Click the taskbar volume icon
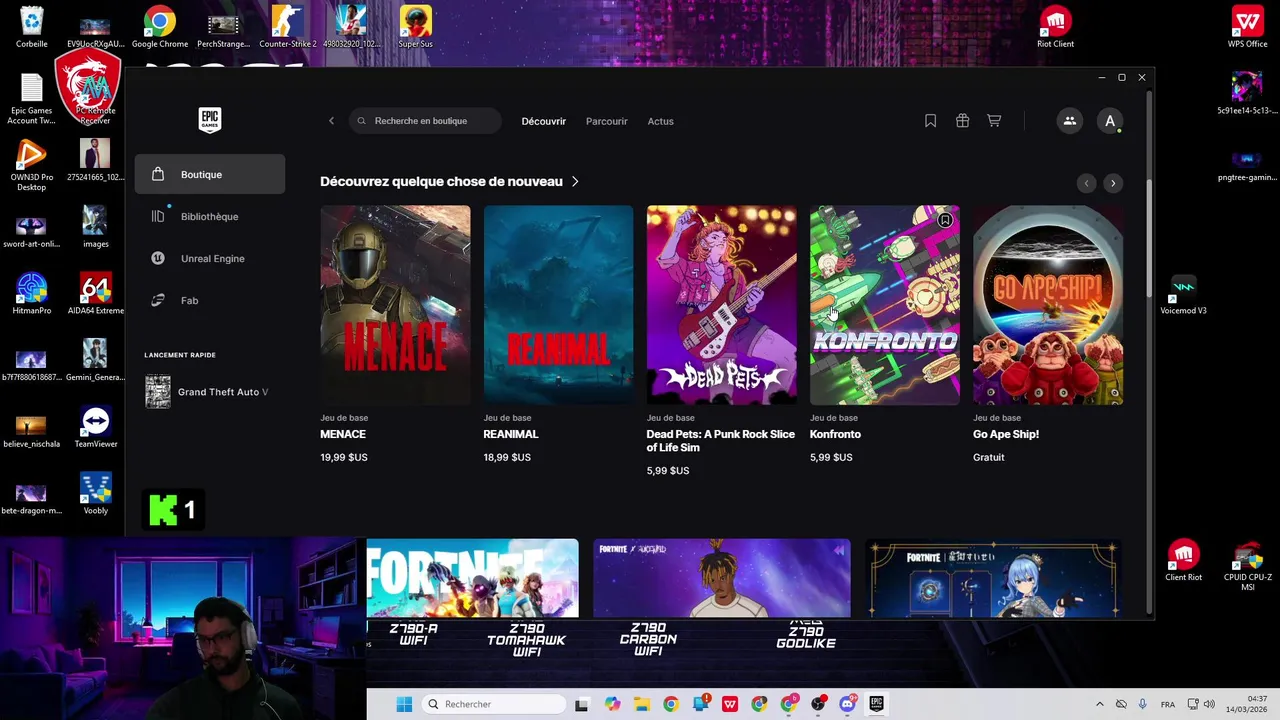Viewport: 1280px width, 720px height. click(1209, 704)
